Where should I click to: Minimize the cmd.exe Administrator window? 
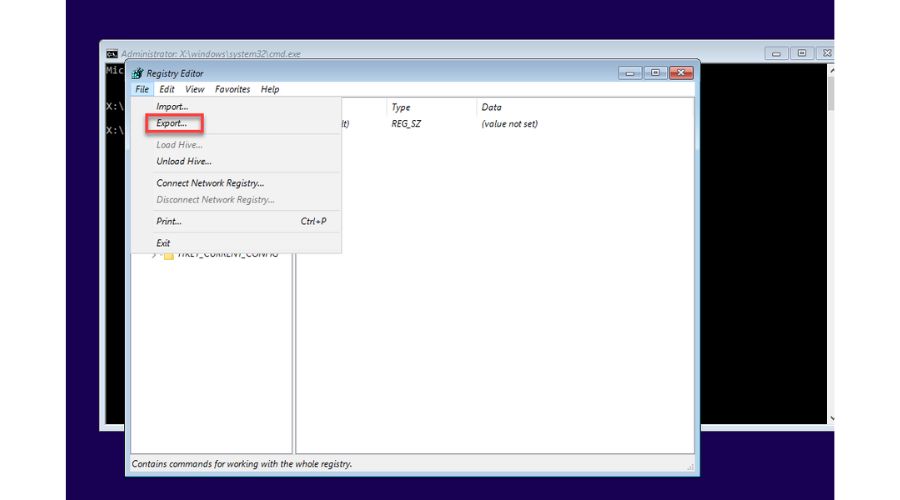click(776, 53)
